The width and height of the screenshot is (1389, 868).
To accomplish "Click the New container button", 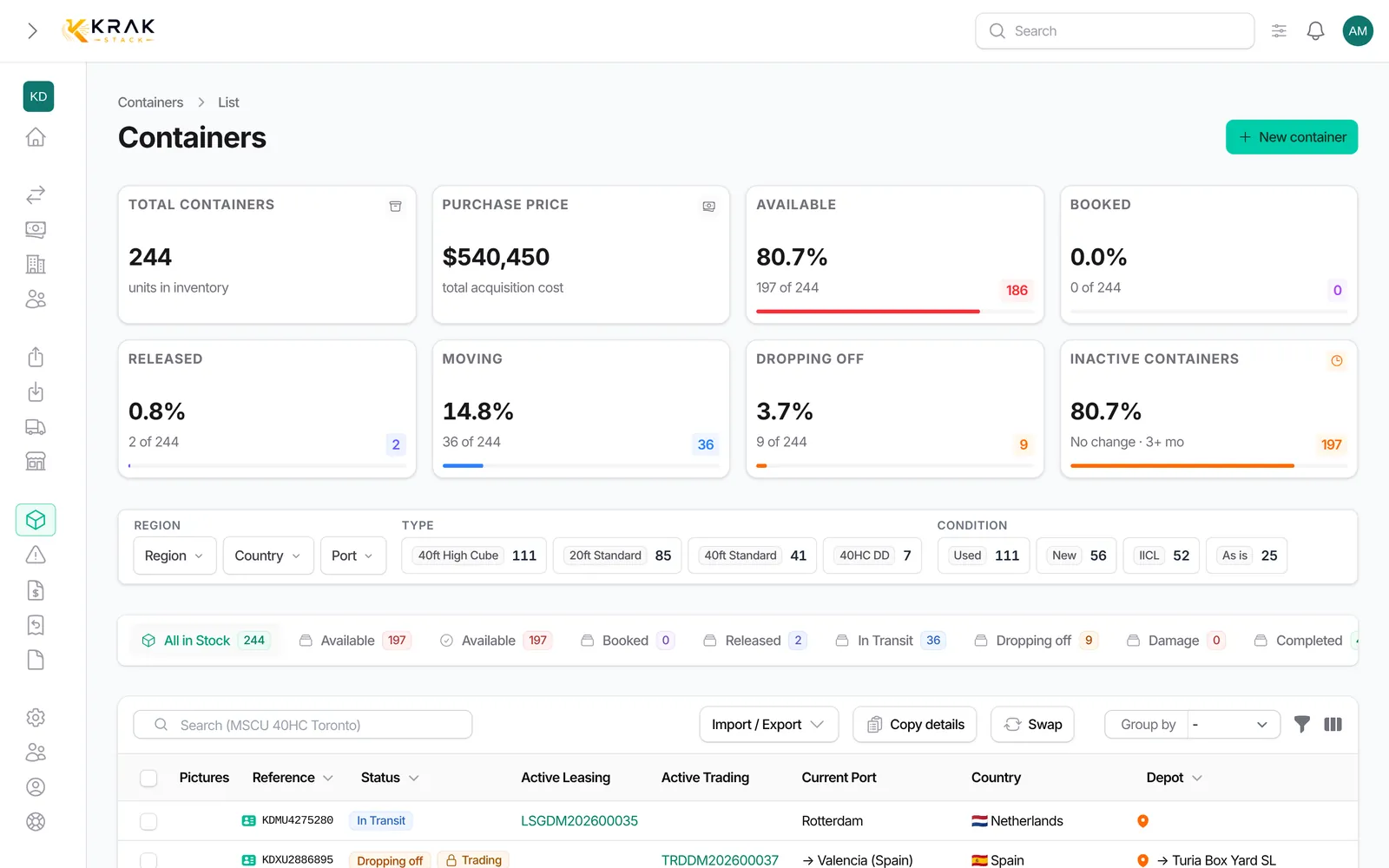I will coord(1292,137).
